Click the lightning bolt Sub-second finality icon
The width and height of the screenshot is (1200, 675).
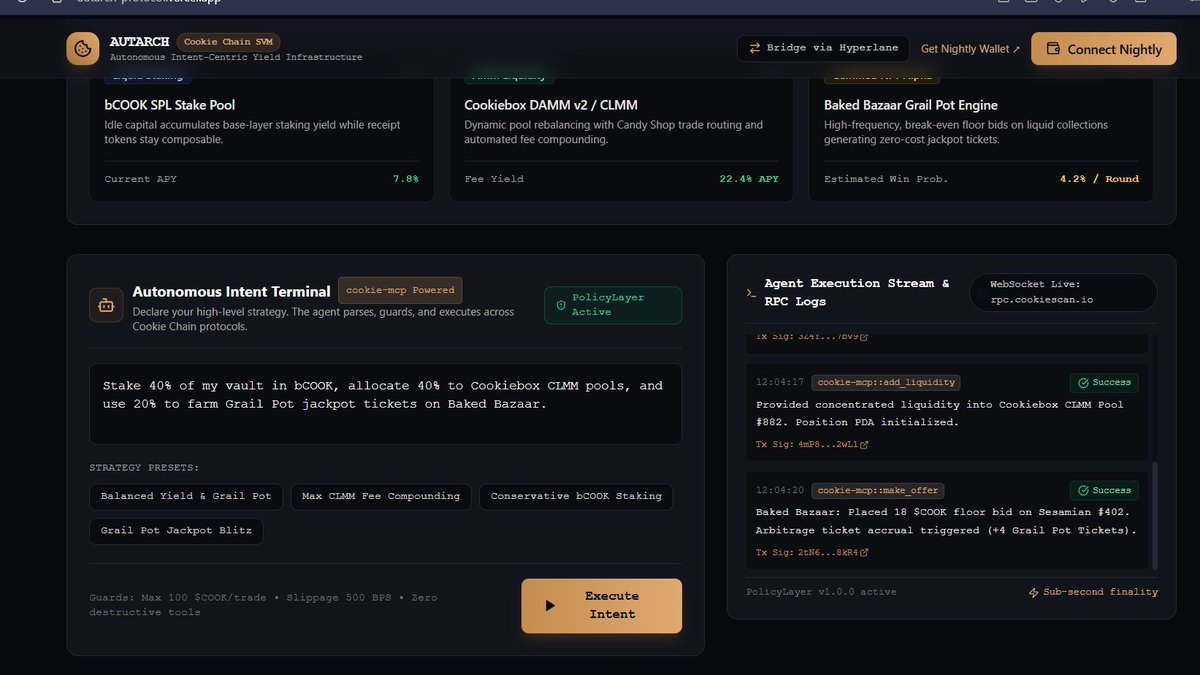(x=1034, y=592)
